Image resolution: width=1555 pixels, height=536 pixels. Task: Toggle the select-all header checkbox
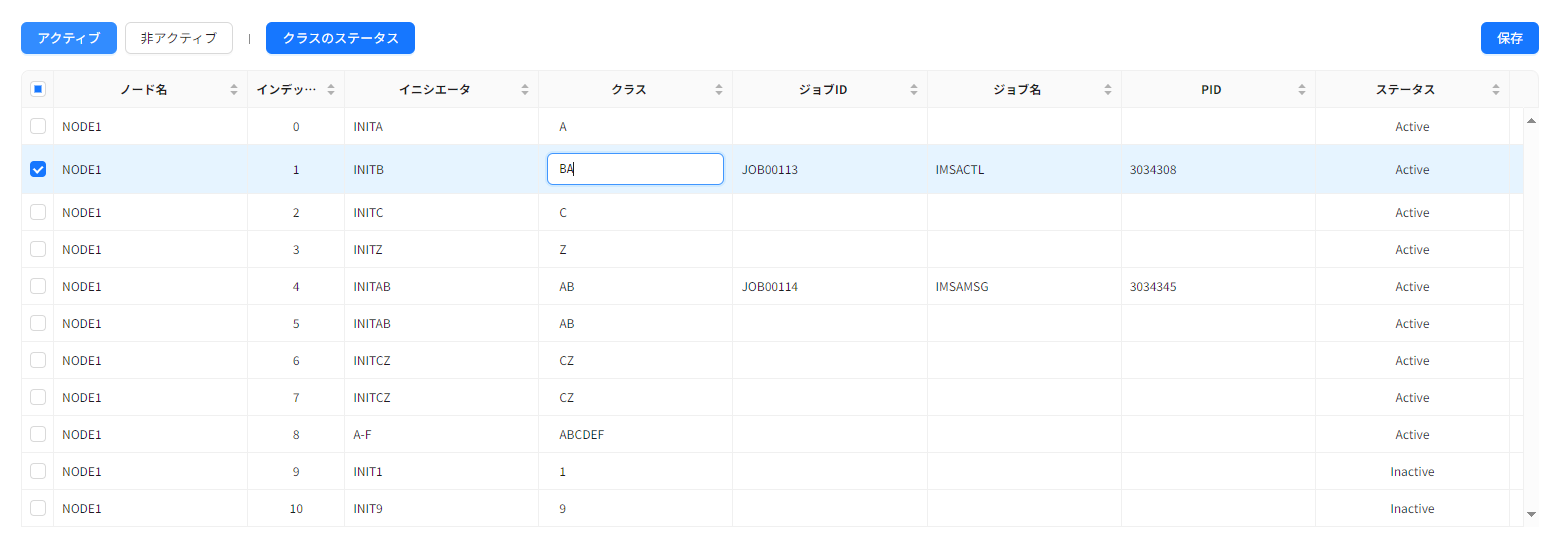[x=38, y=90]
